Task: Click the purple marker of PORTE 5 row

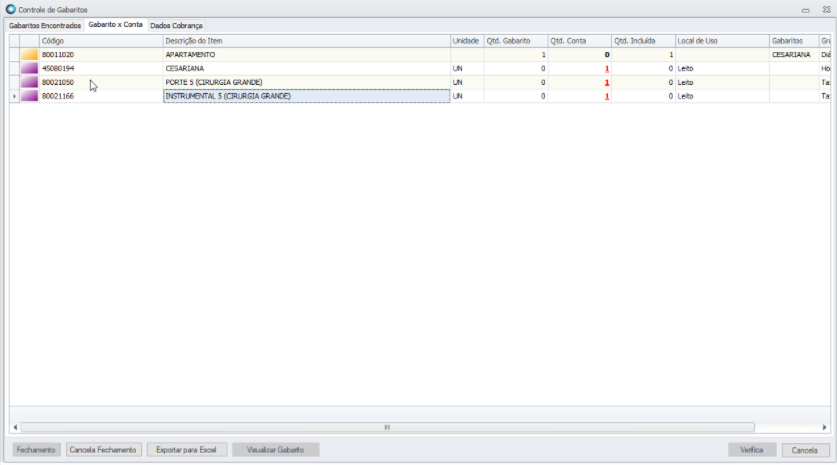Action: (x=29, y=82)
